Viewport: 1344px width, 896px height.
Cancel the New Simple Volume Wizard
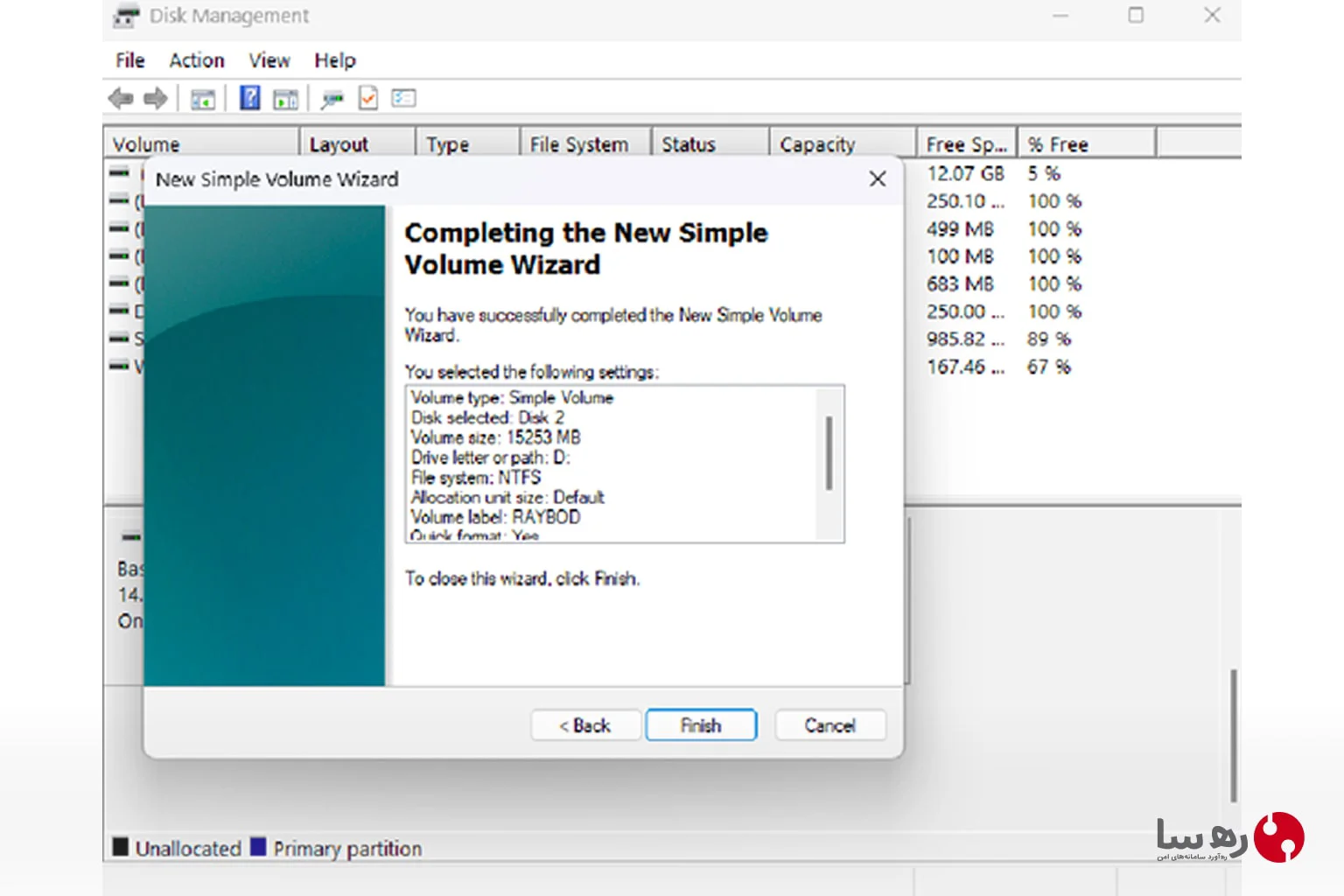click(830, 725)
